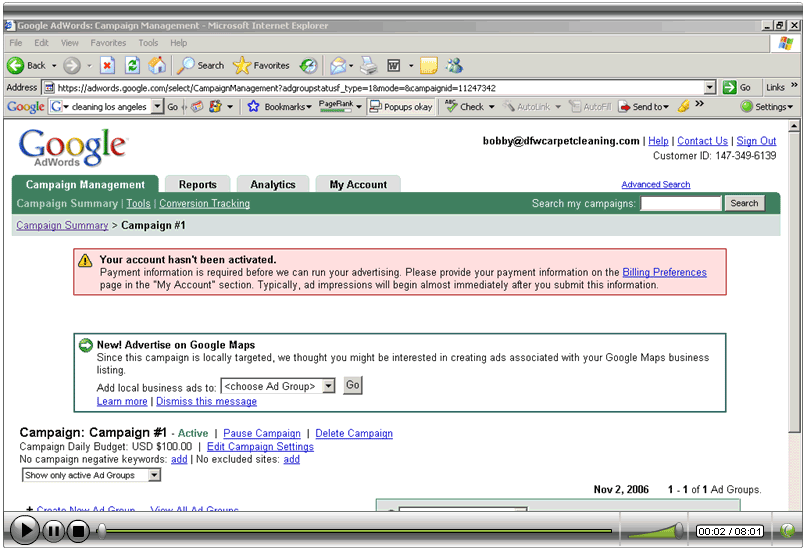Click the Refresh page icon
Screen dimensions: 807x553
click(132, 65)
